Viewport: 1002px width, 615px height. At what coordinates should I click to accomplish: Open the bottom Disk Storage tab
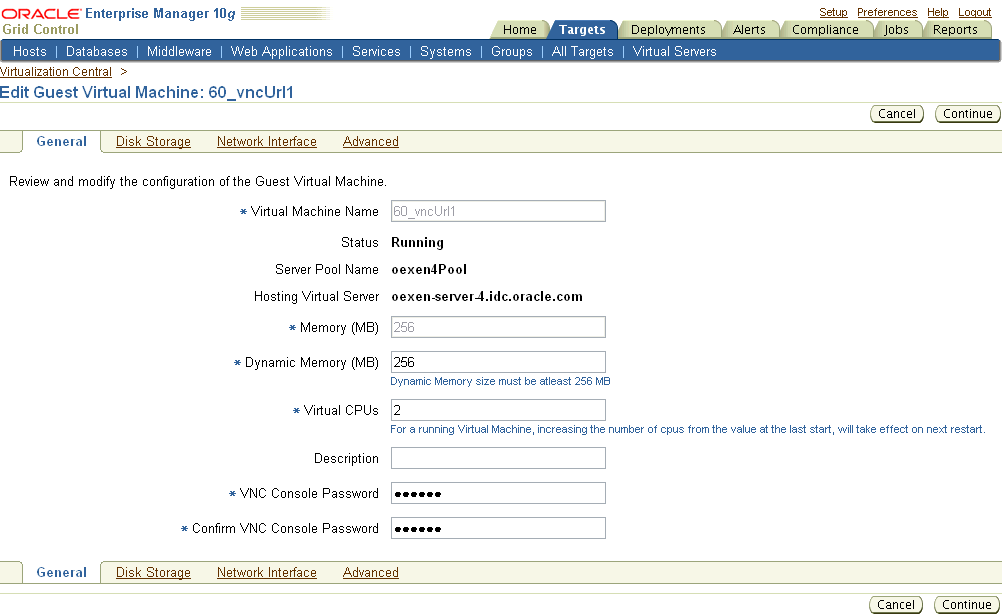click(x=153, y=572)
